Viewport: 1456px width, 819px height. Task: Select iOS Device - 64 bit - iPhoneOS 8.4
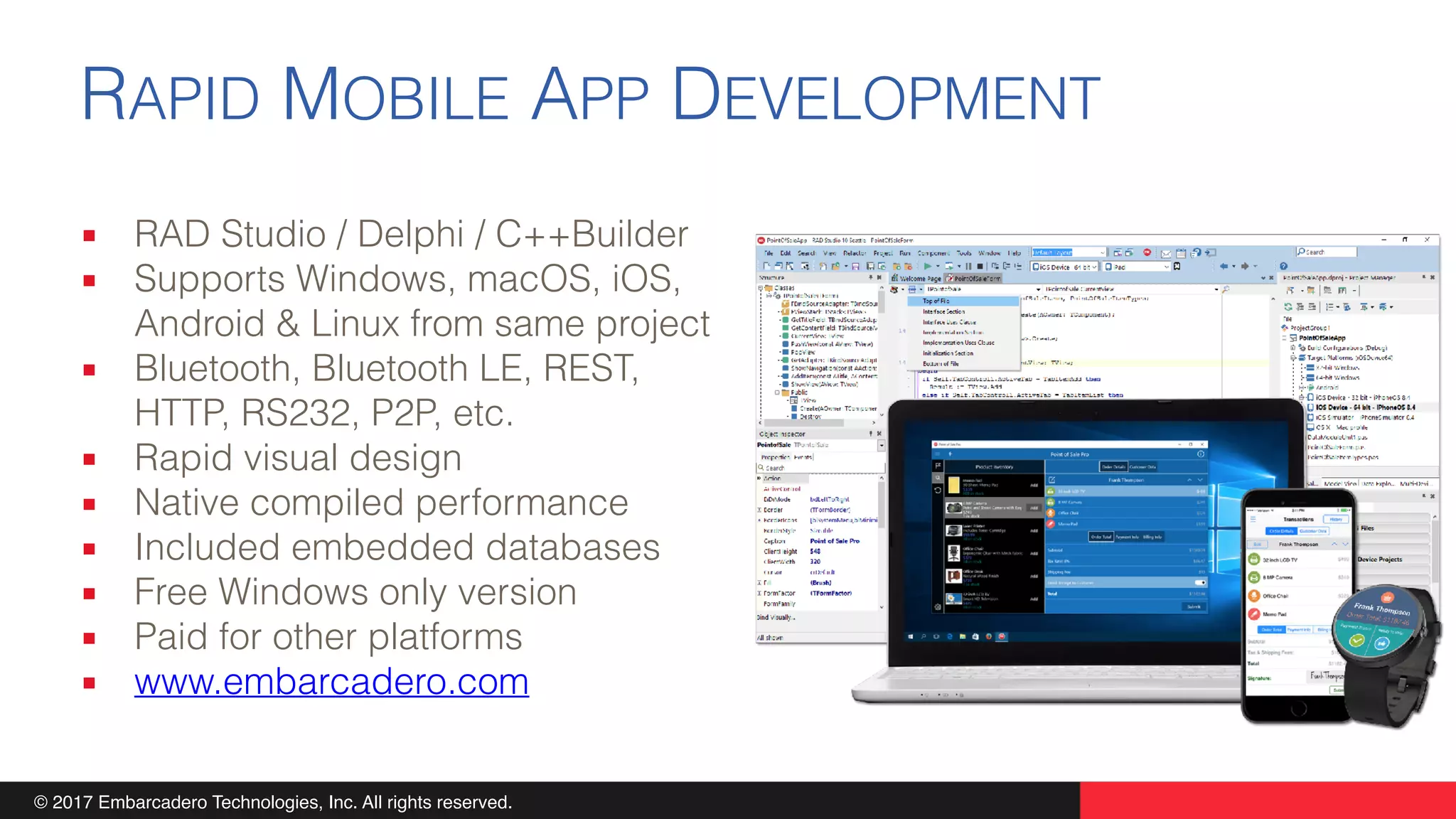tap(1361, 407)
